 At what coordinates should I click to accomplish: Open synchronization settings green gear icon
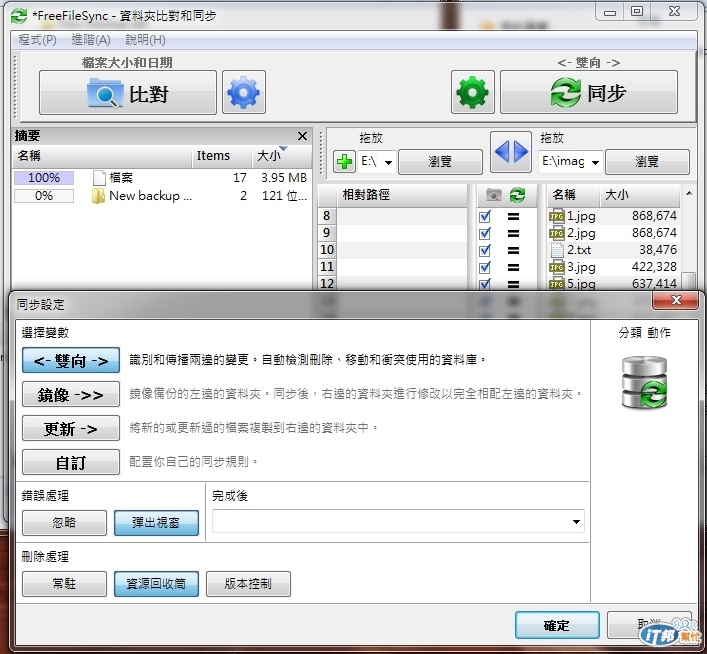(473, 93)
